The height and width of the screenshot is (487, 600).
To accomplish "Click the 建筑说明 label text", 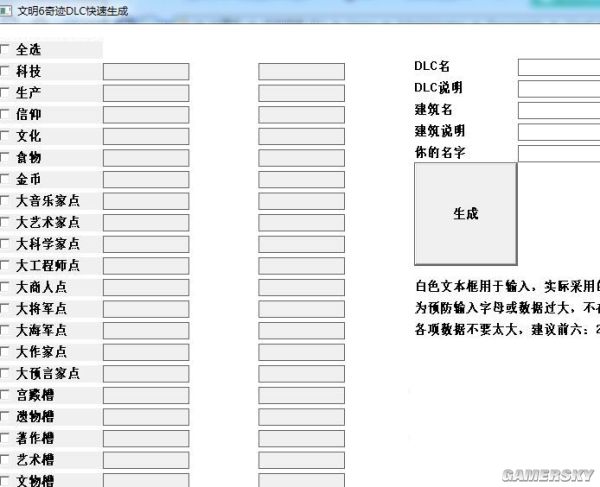I will click(x=440, y=131).
